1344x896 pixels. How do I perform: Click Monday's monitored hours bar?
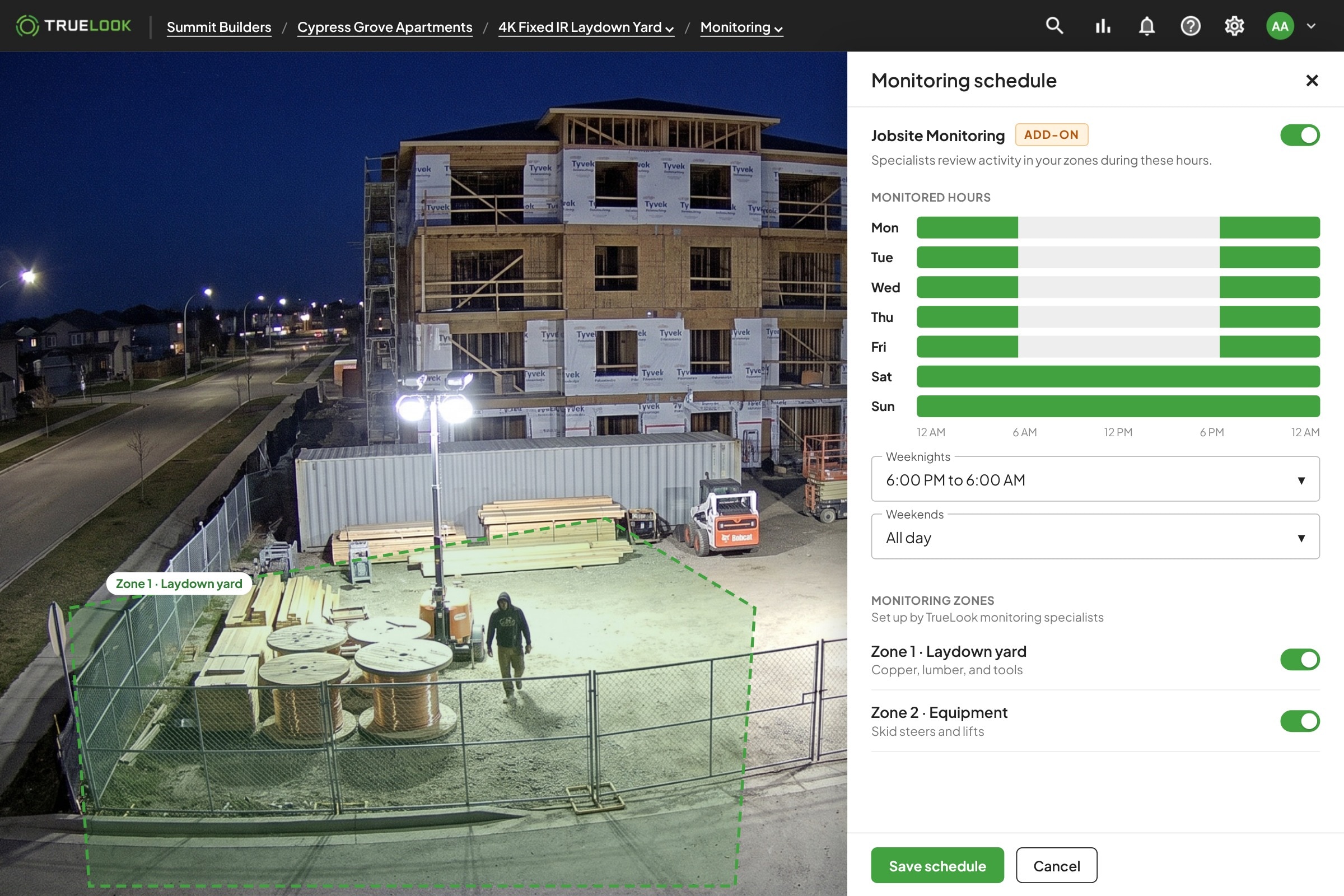pyautogui.click(x=1118, y=227)
